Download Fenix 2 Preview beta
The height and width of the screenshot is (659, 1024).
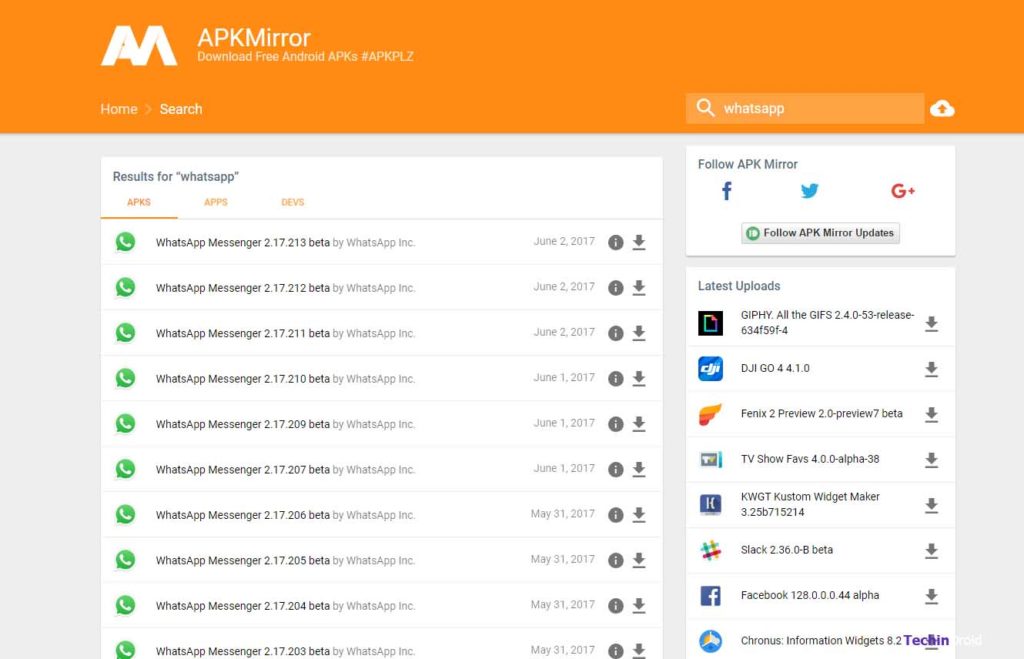tap(931, 415)
